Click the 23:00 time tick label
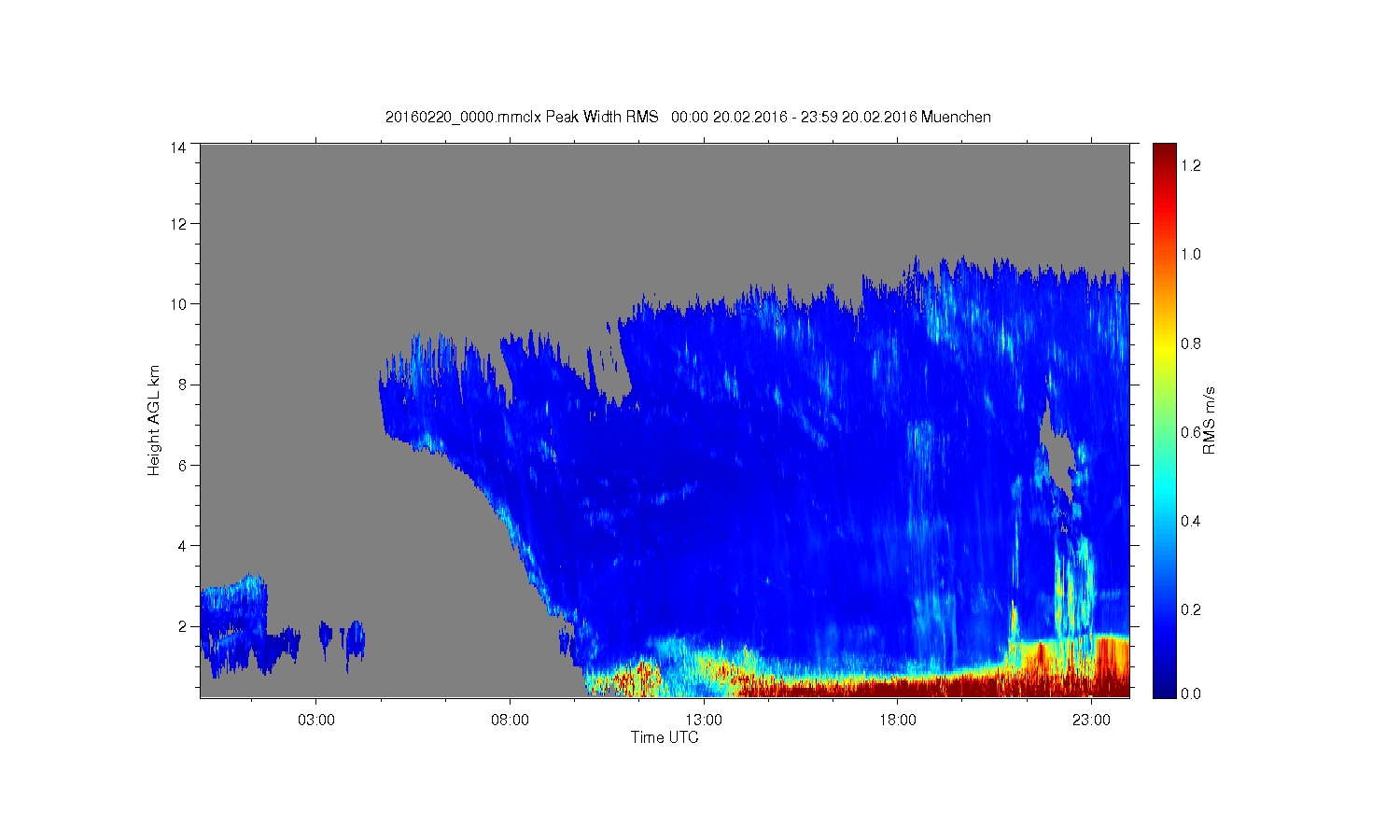This screenshot has height=840, width=1400. 1091,721
